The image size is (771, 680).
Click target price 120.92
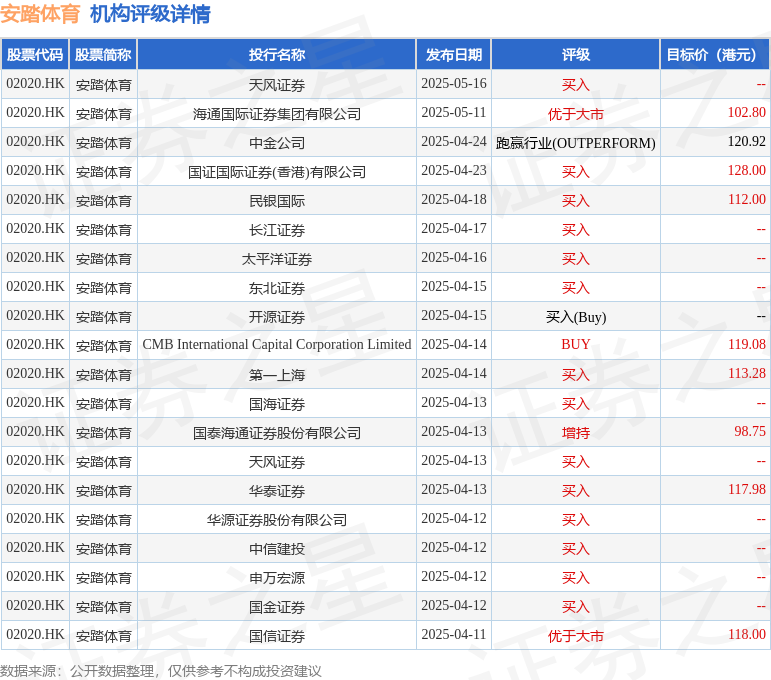[746, 142]
